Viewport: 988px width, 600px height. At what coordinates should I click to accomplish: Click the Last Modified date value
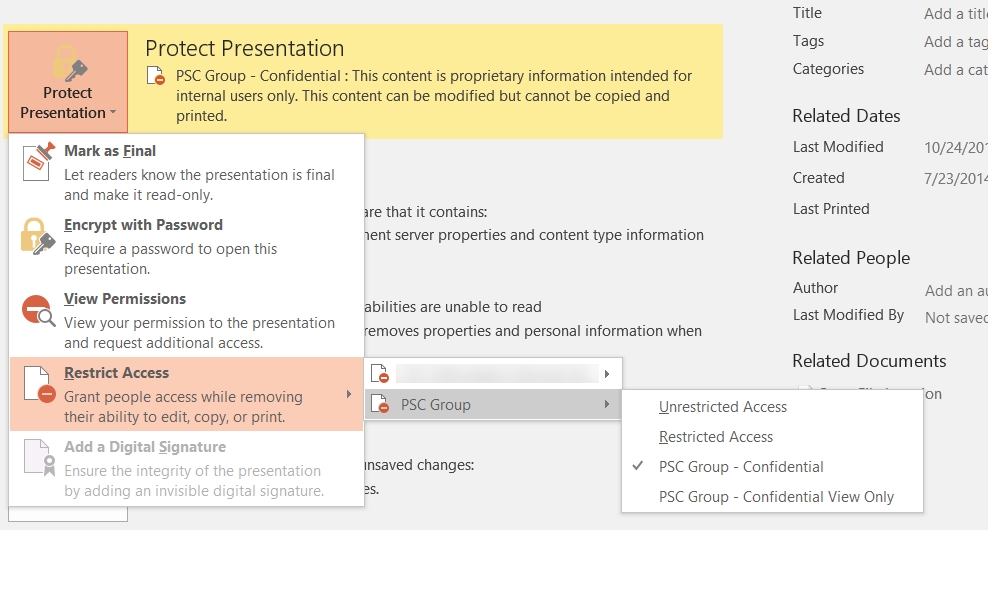[x=955, y=147]
